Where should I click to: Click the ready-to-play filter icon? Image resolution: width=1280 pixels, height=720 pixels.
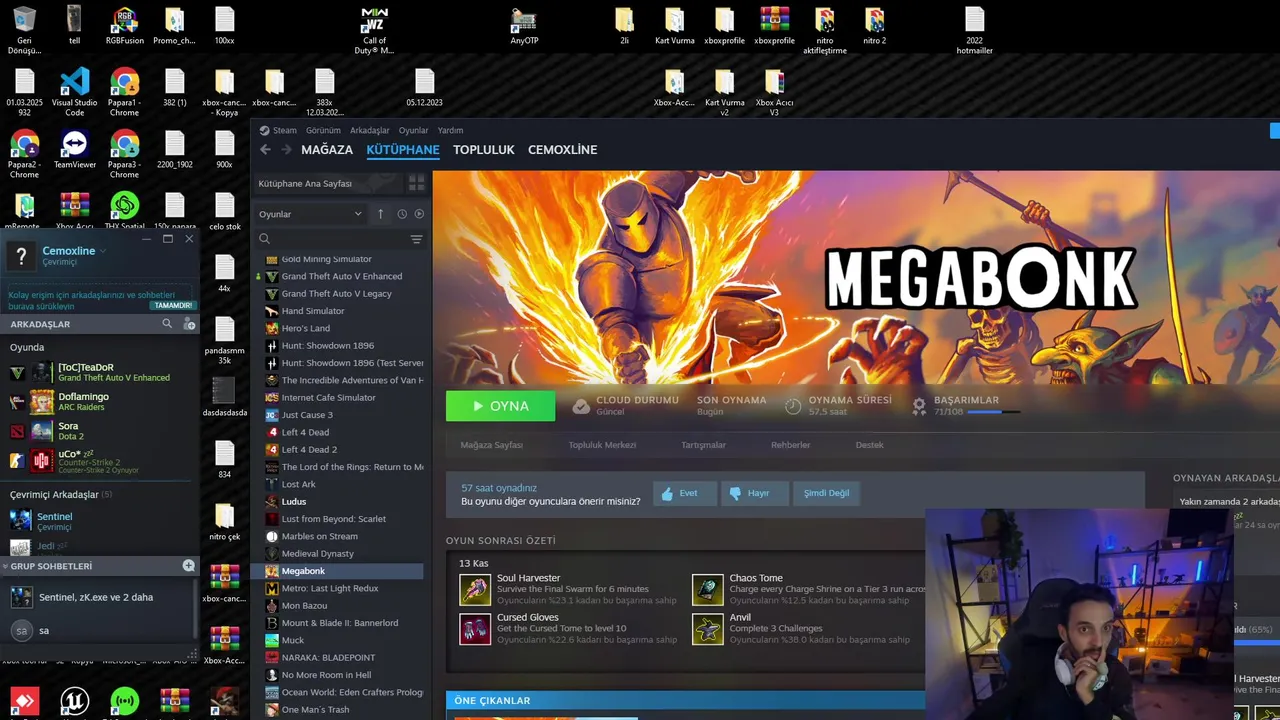click(x=419, y=214)
